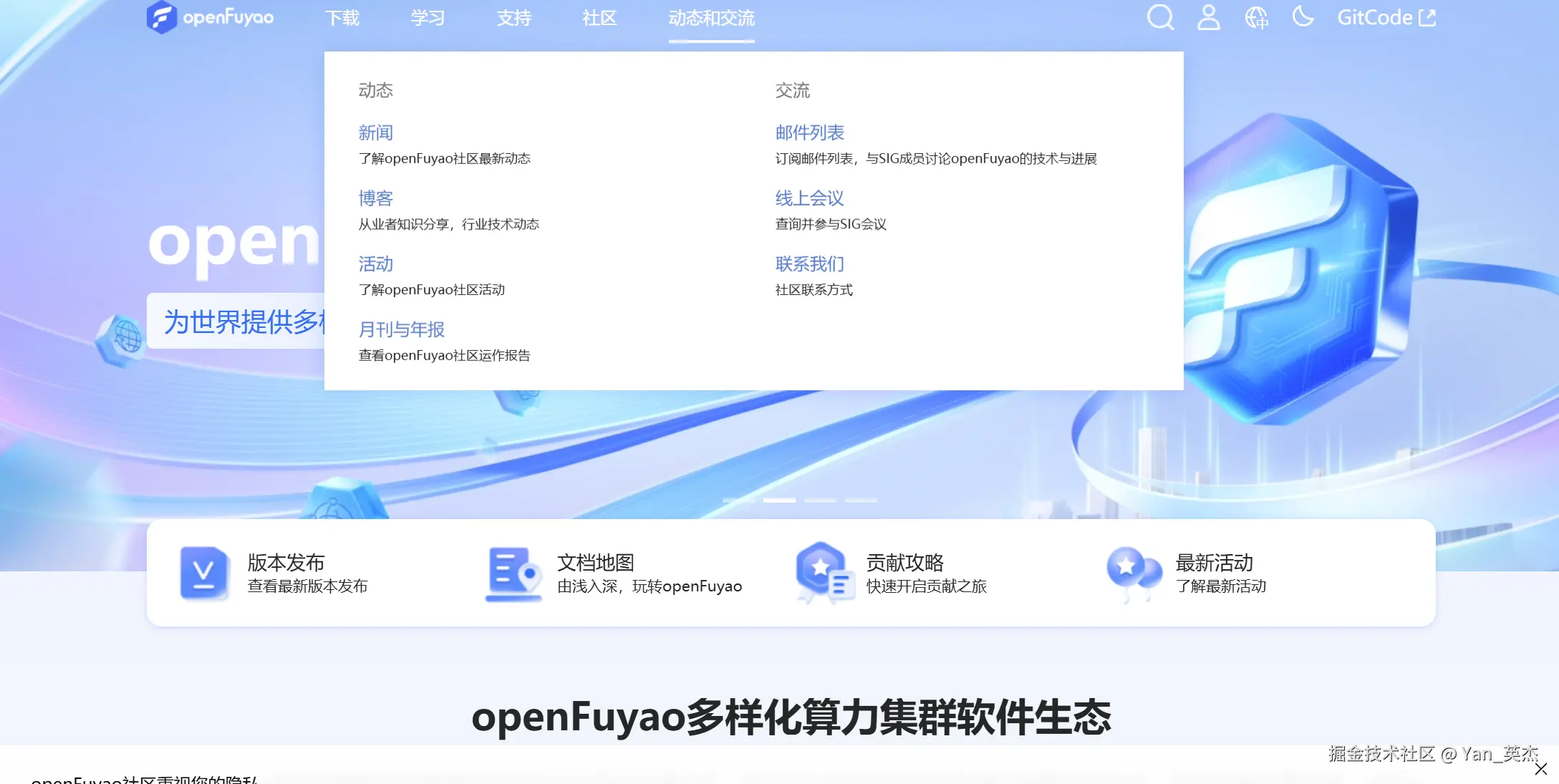
Task: Click the 版本发布 download icon
Action: [x=204, y=573]
